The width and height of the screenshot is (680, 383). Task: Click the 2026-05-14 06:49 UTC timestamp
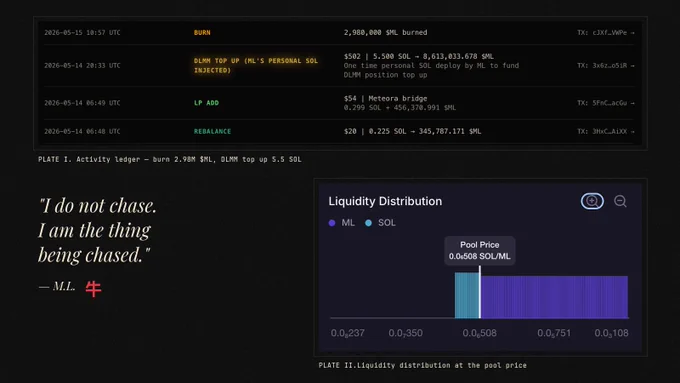82,103
